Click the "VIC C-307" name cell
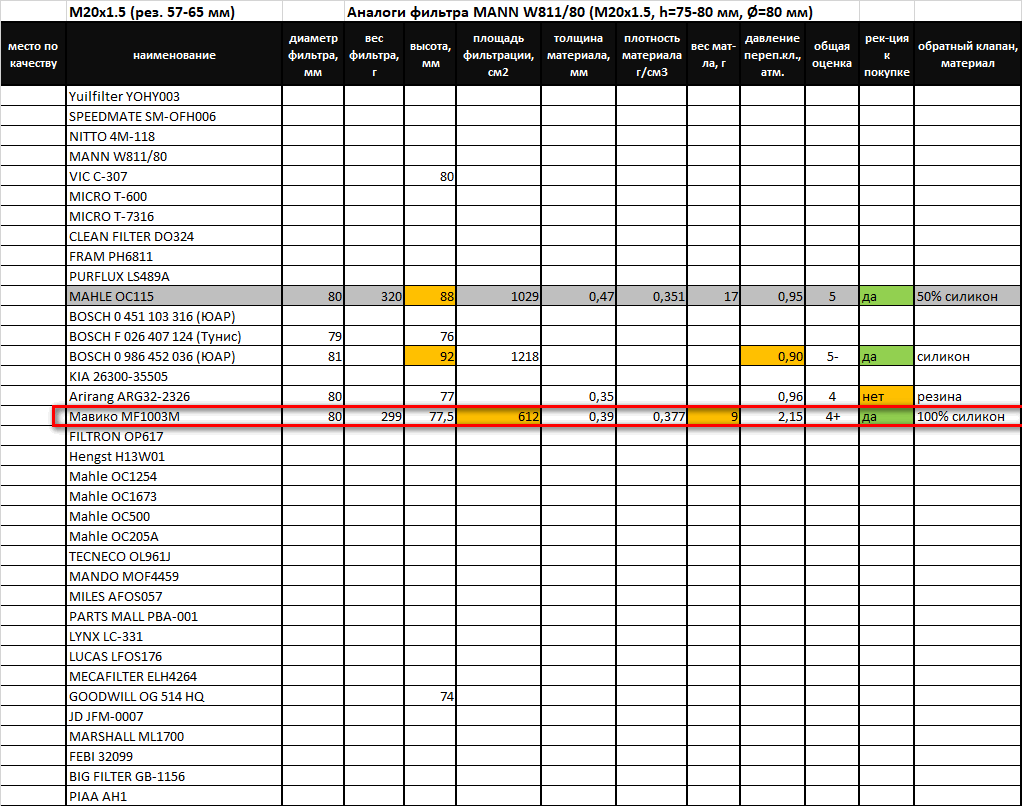This screenshot has width=1022, height=806. [174, 177]
